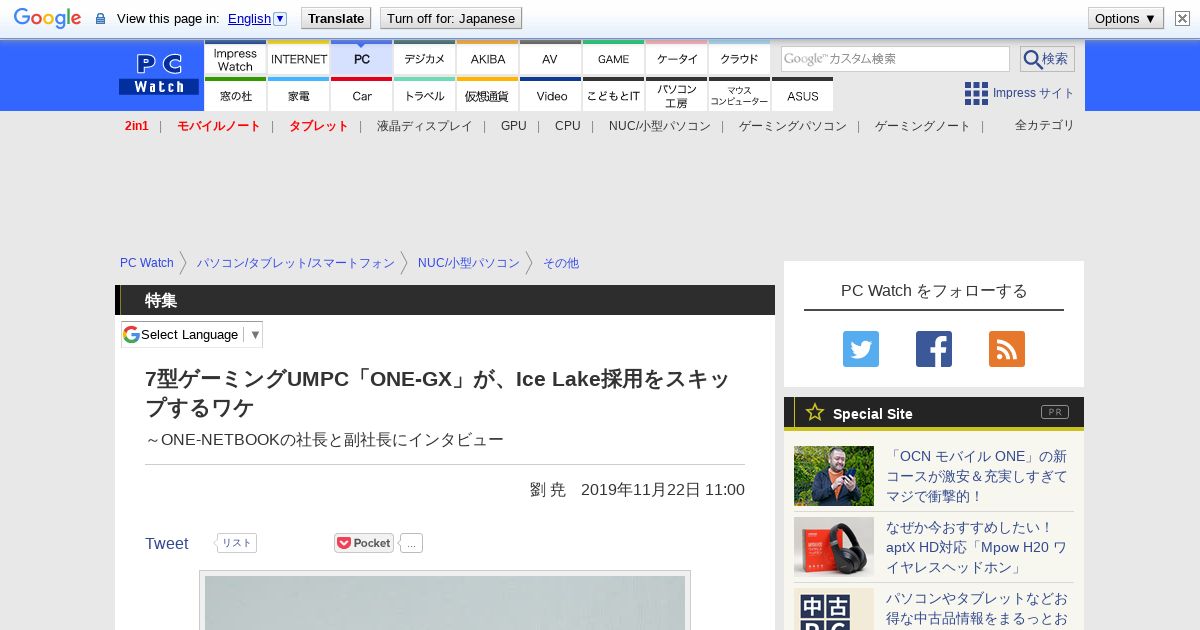Open the クラウド tab
Screen dimensions: 1200x630
tap(740, 59)
